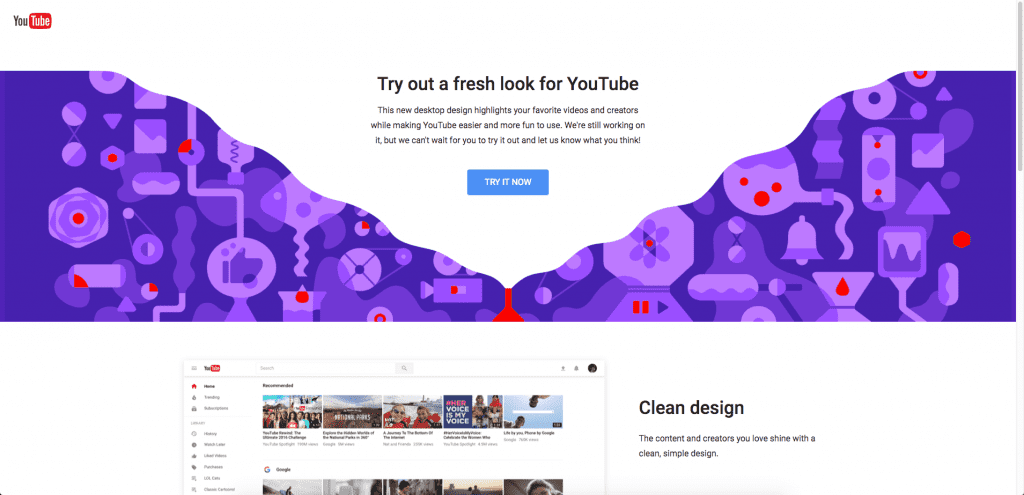Click the magnifier search button in the preview
The width and height of the screenshot is (1024, 495).
click(x=404, y=368)
